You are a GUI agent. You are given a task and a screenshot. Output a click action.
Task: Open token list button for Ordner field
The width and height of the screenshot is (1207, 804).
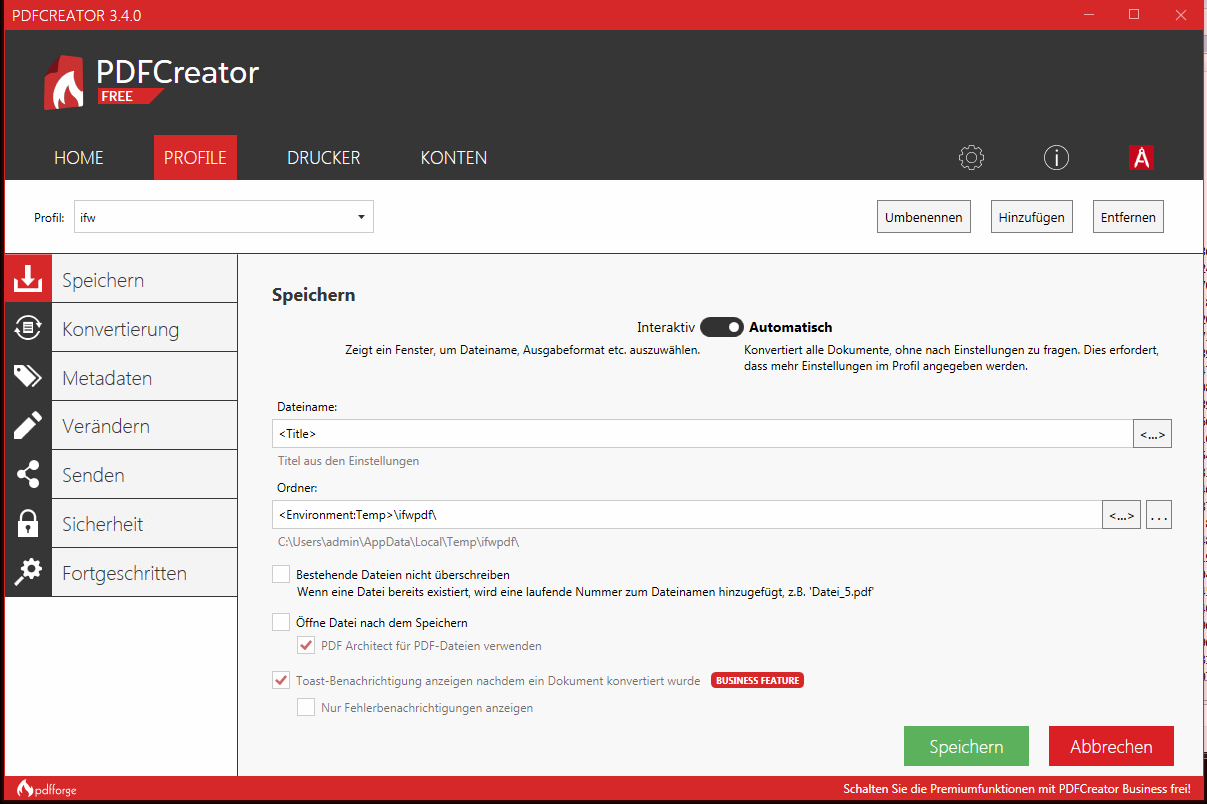click(x=1121, y=515)
